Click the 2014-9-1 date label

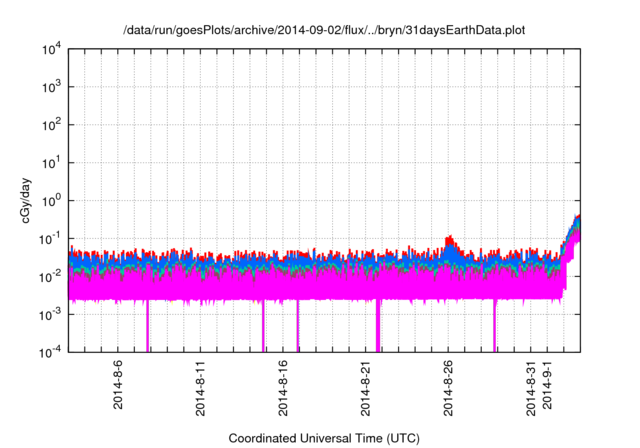point(547,384)
